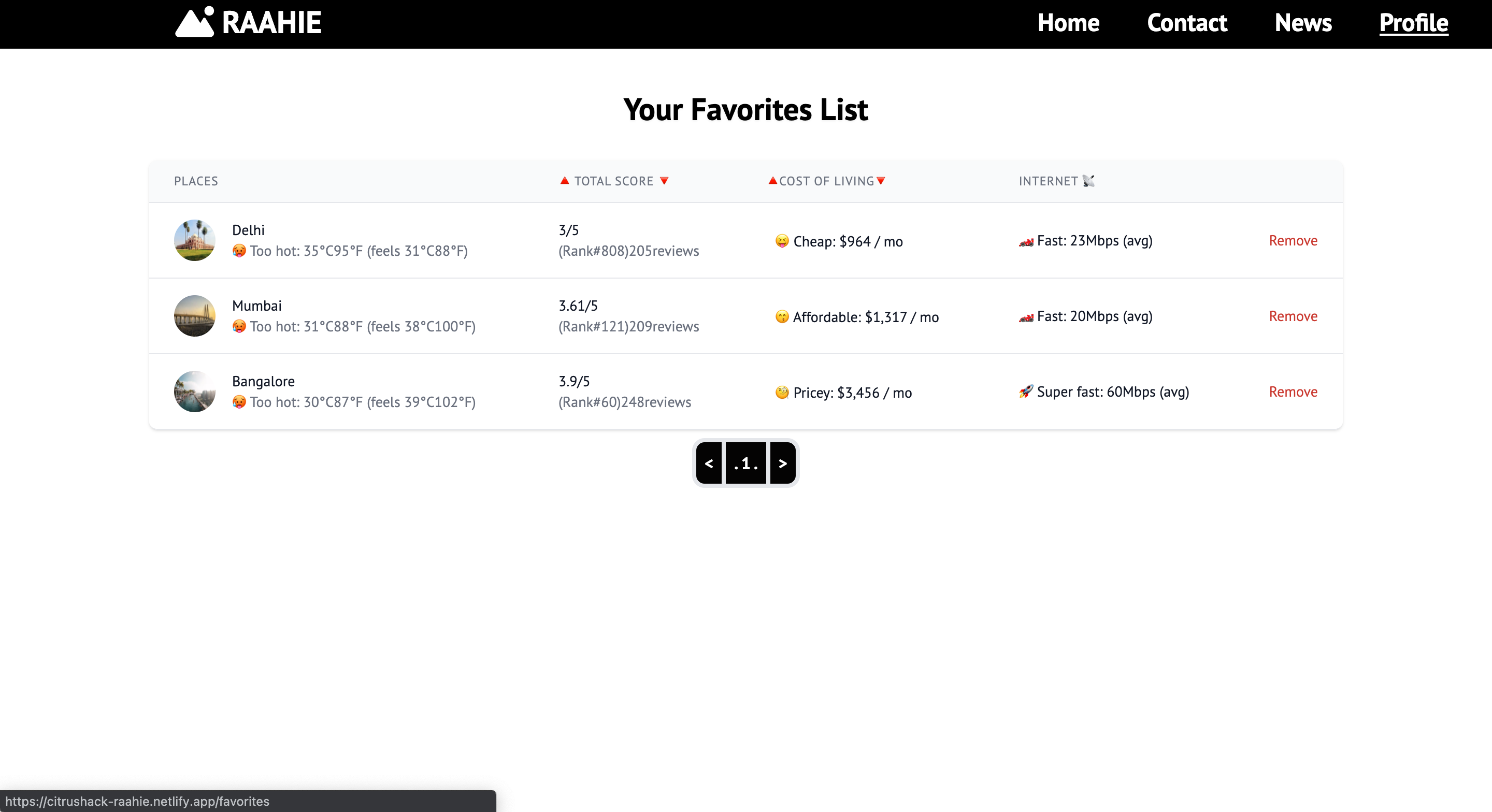Open the Profile navigation link
The width and height of the screenshot is (1492, 812).
1413,23
